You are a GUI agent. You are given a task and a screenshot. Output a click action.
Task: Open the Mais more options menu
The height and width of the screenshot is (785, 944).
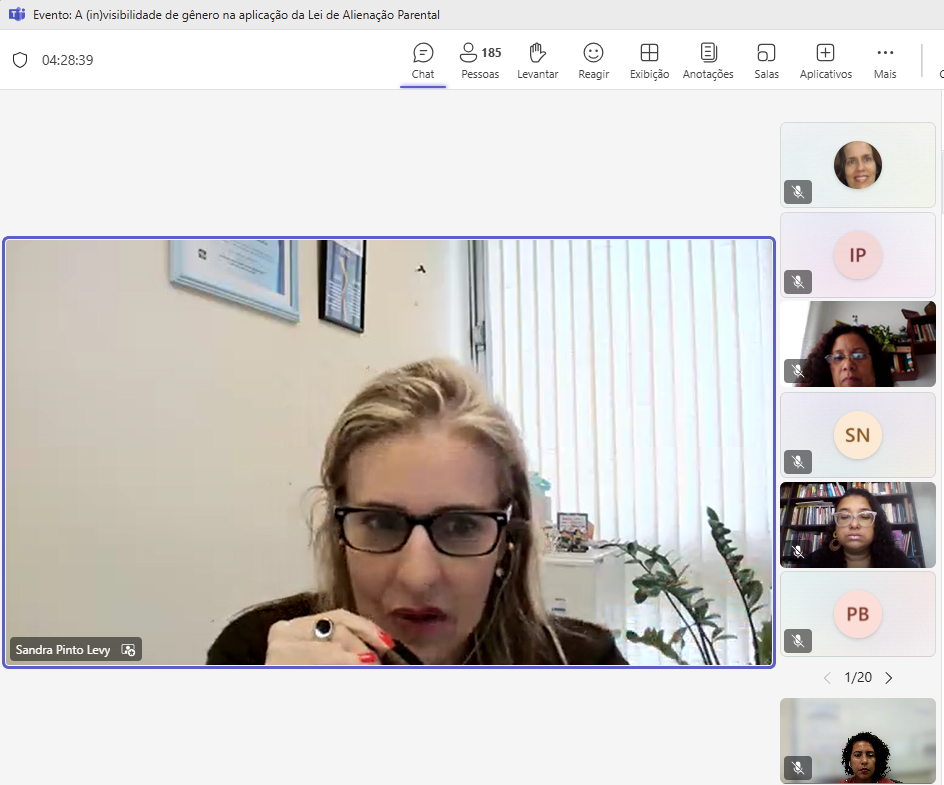[885, 61]
